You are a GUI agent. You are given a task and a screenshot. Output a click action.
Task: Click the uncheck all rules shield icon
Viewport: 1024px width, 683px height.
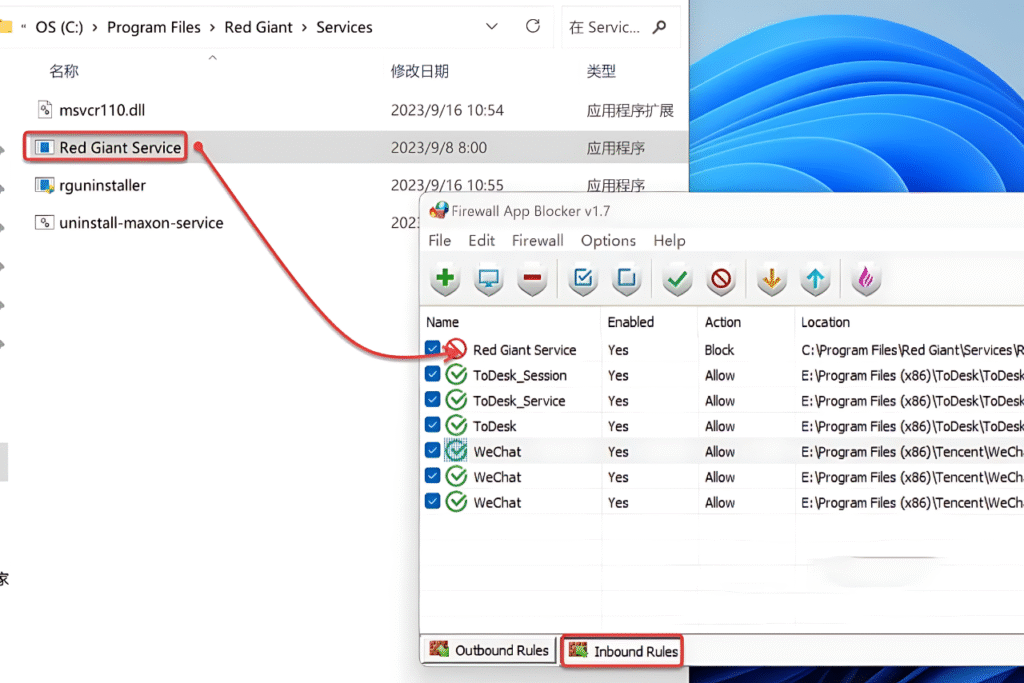(626, 279)
